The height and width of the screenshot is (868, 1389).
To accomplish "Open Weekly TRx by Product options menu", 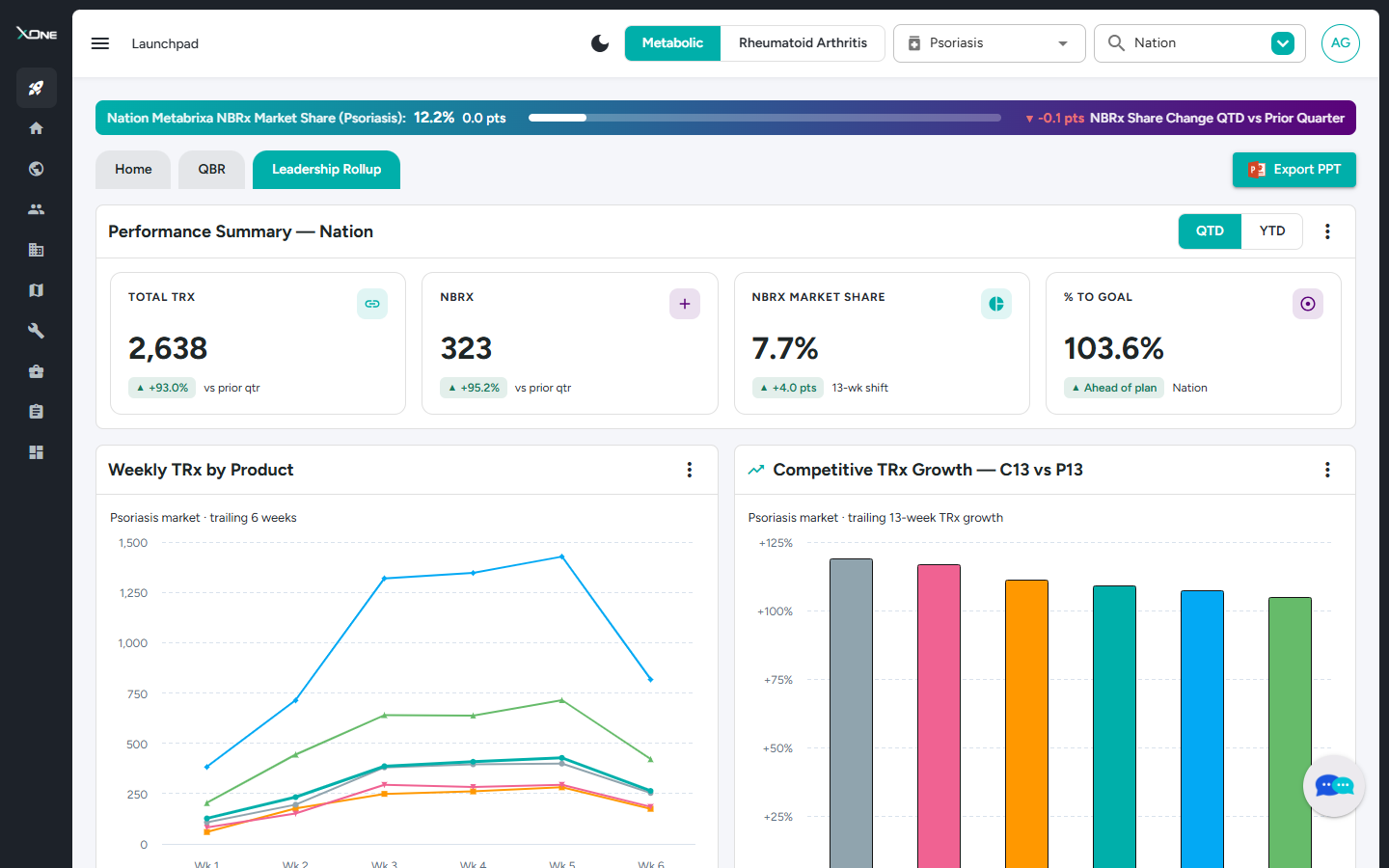I will point(690,470).
